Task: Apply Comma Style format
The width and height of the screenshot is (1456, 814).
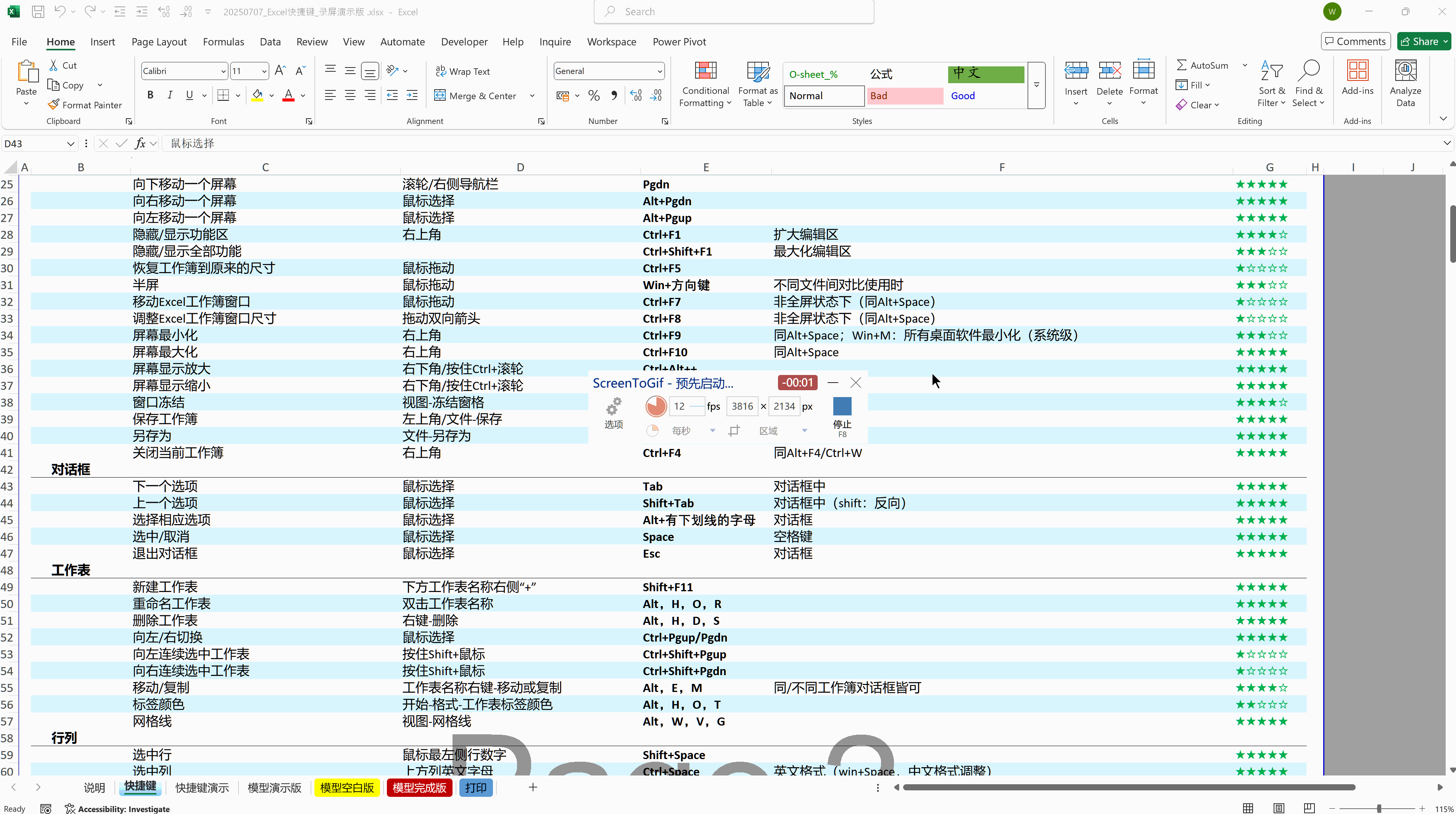Action: coord(614,95)
